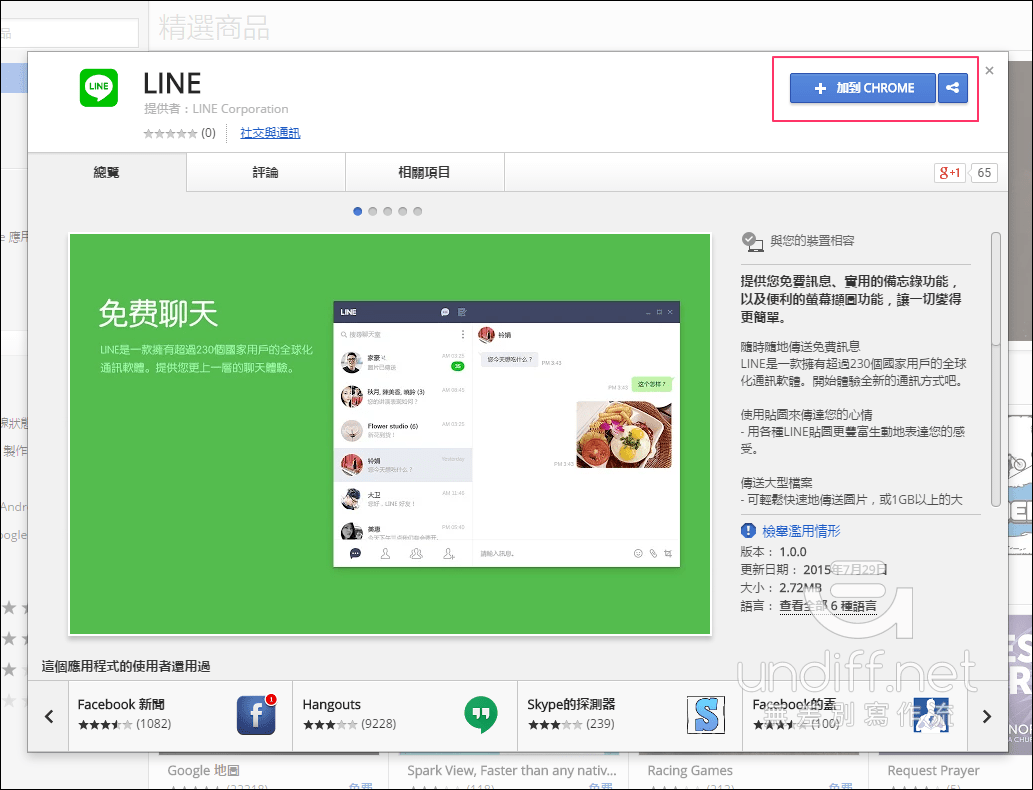Switch to the 相關項目 tab
1033x790 pixels.
424,173
